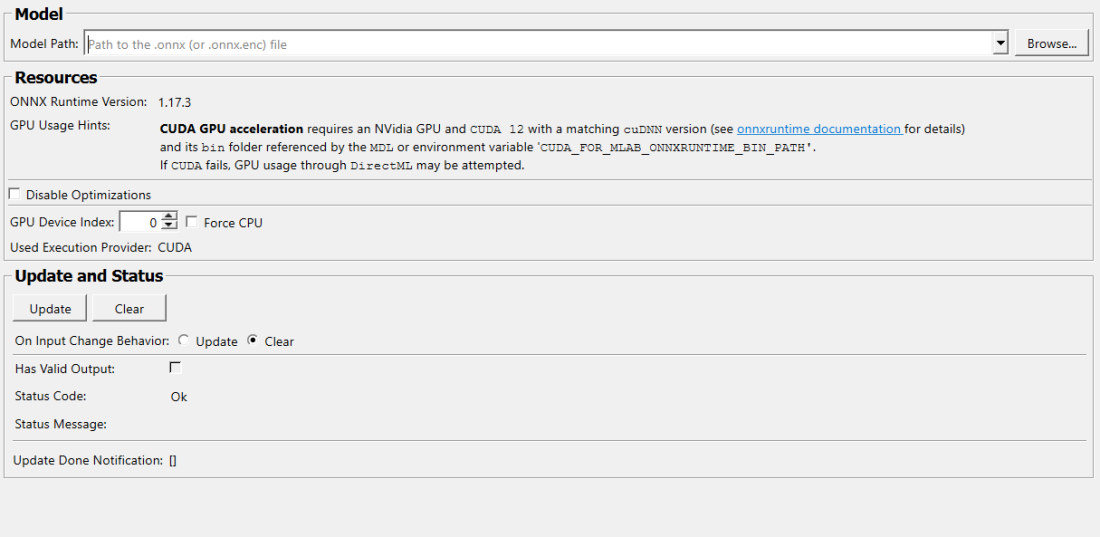Open the onnxruntime documentation link
1100x537 pixels.
819,129
